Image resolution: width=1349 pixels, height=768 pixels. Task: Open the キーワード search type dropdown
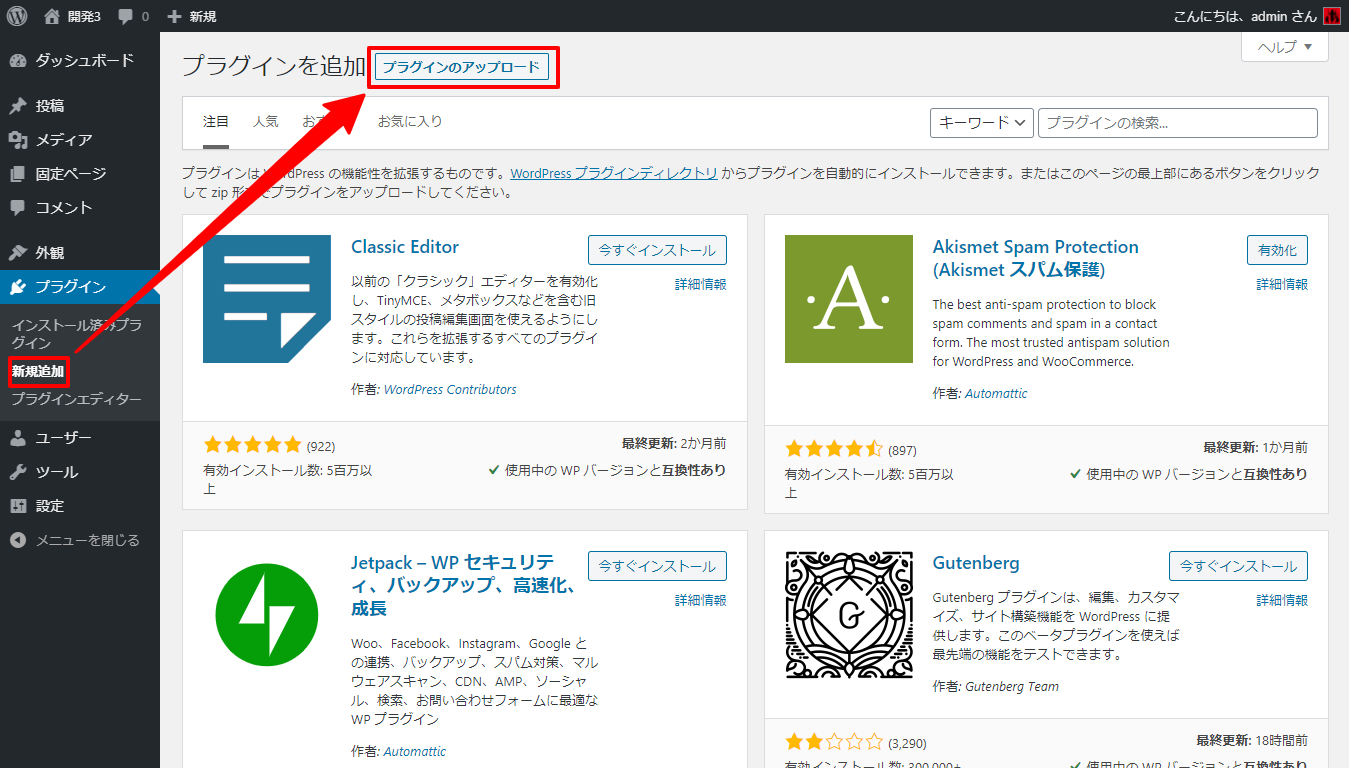point(981,122)
